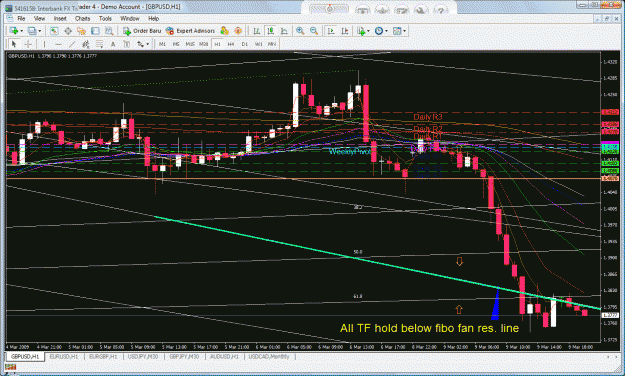625x376 pixels.
Task: Switch to the GBPJPY,M30 chart tab
Action: (x=184, y=356)
